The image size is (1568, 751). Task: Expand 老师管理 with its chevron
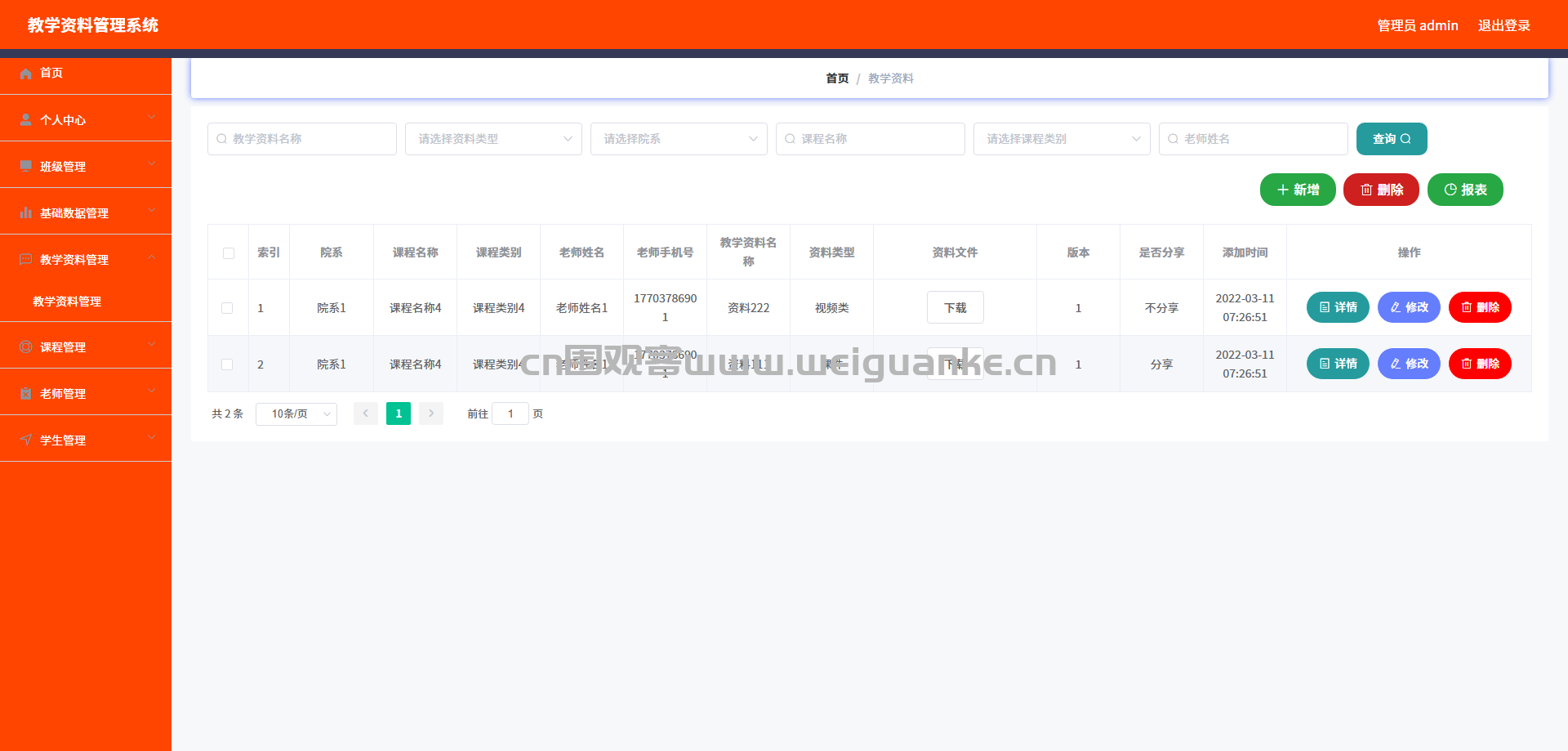[152, 391]
